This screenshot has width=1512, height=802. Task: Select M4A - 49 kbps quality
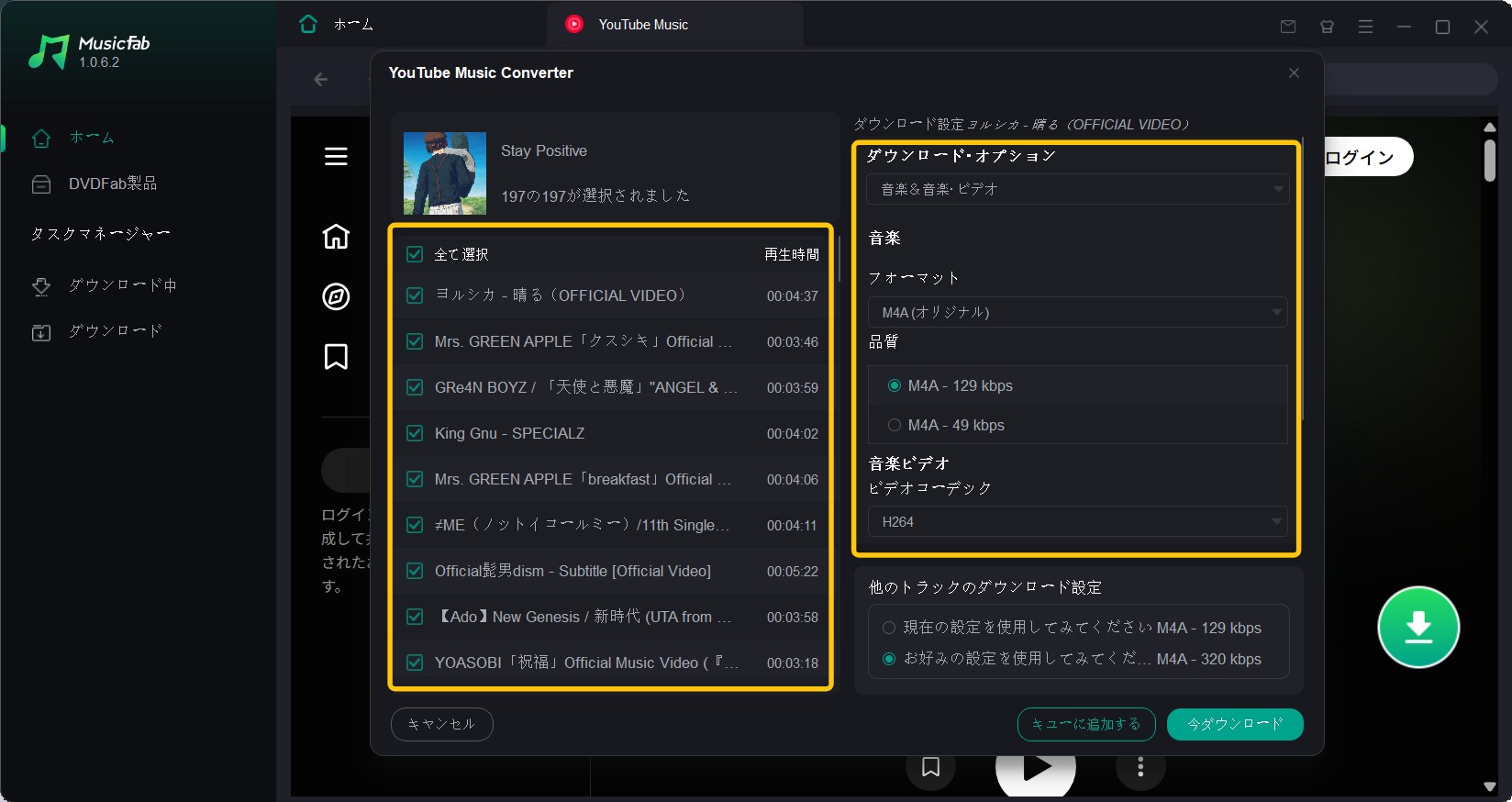[x=895, y=425]
